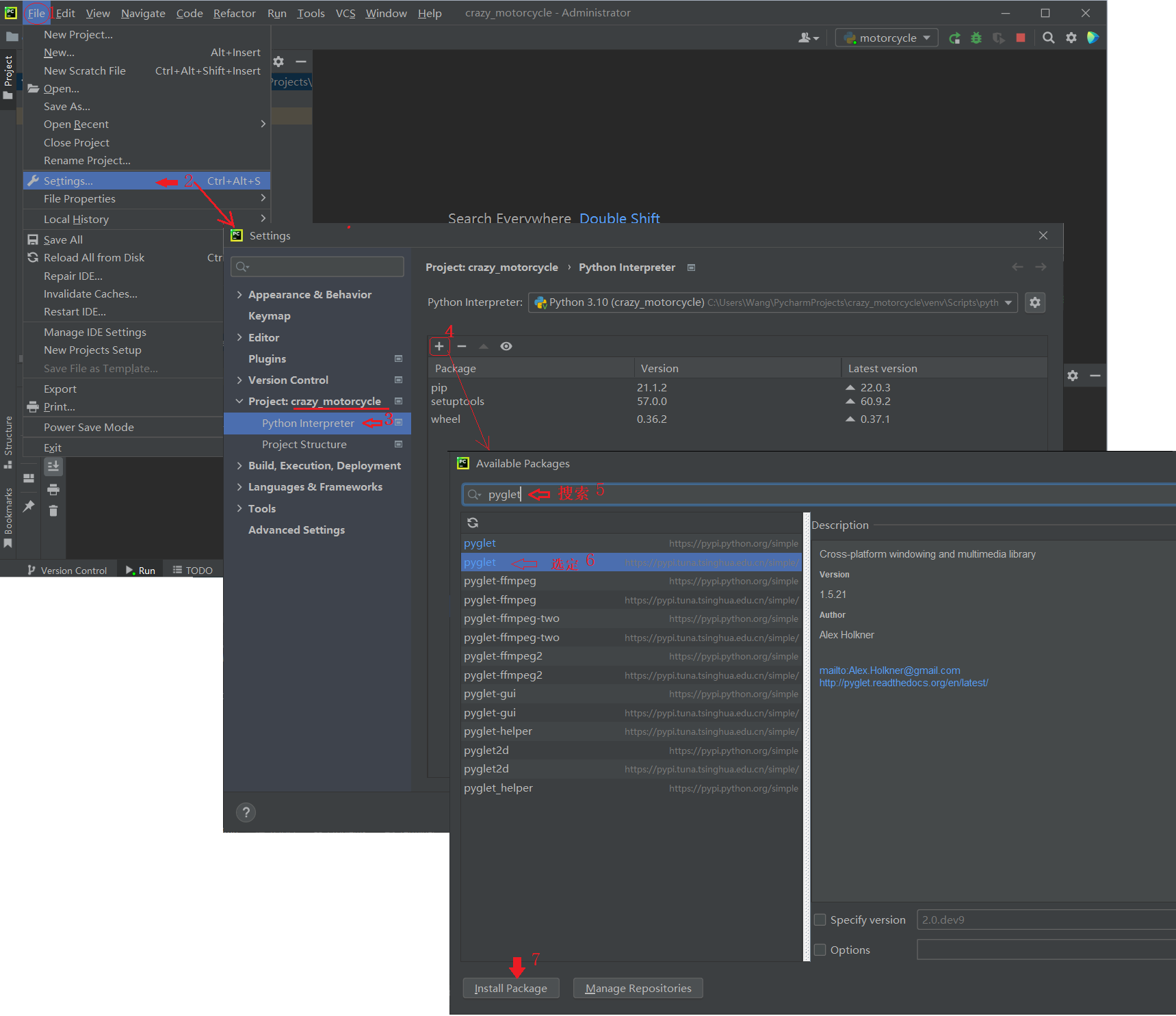Click the add package plus icon

pos(439,346)
